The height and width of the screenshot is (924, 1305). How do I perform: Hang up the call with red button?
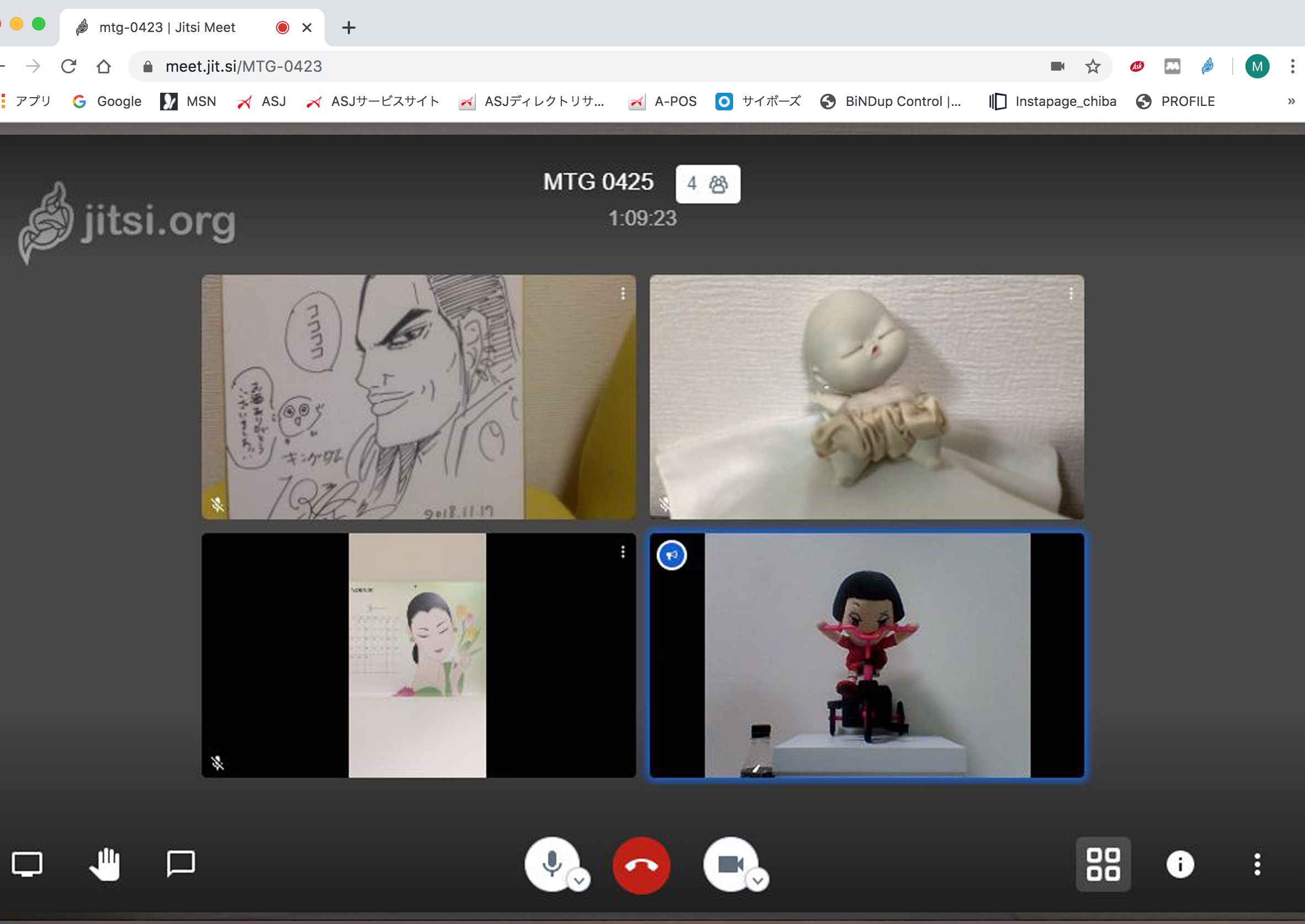pyautogui.click(x=641, y=865)
